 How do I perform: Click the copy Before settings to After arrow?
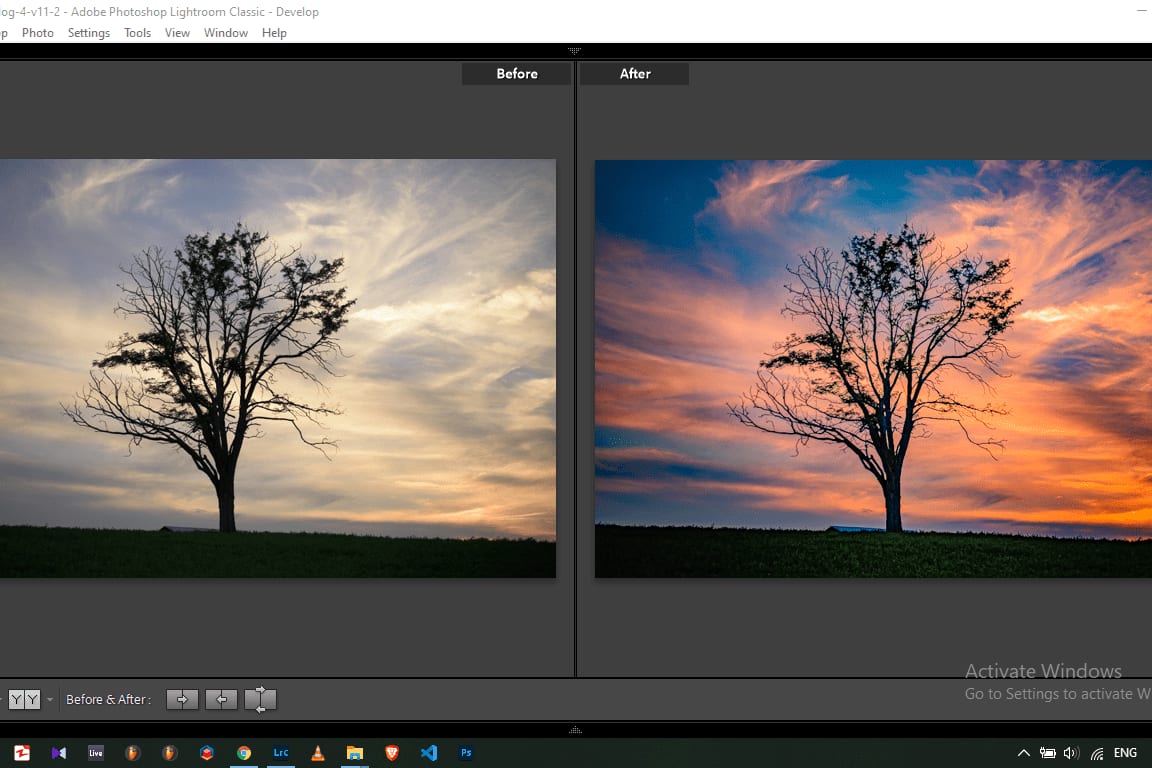coord(182,700)
